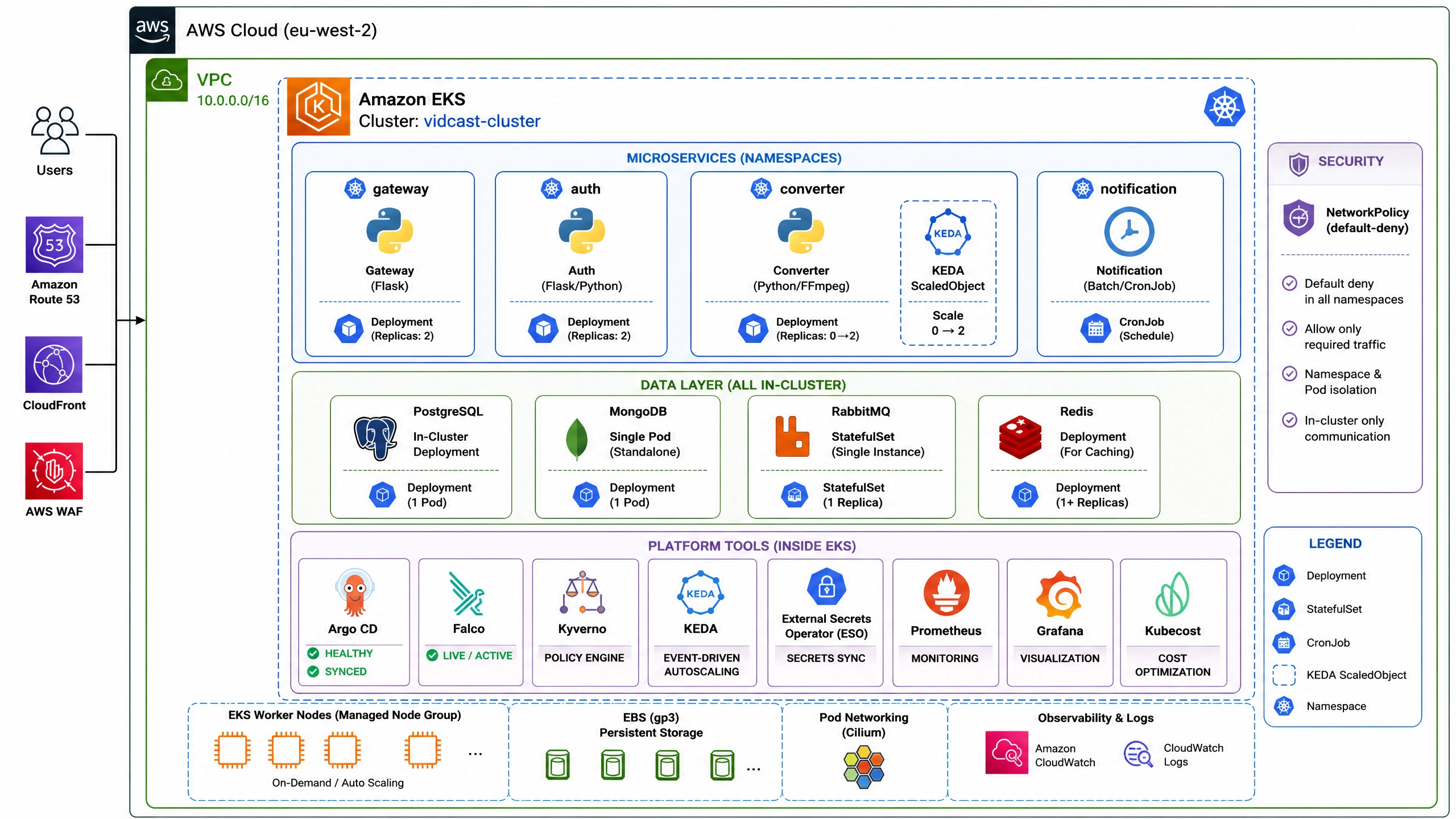
Task: Click the Kyverno POLICY ENGINE label
Action: tap(584, 658)
